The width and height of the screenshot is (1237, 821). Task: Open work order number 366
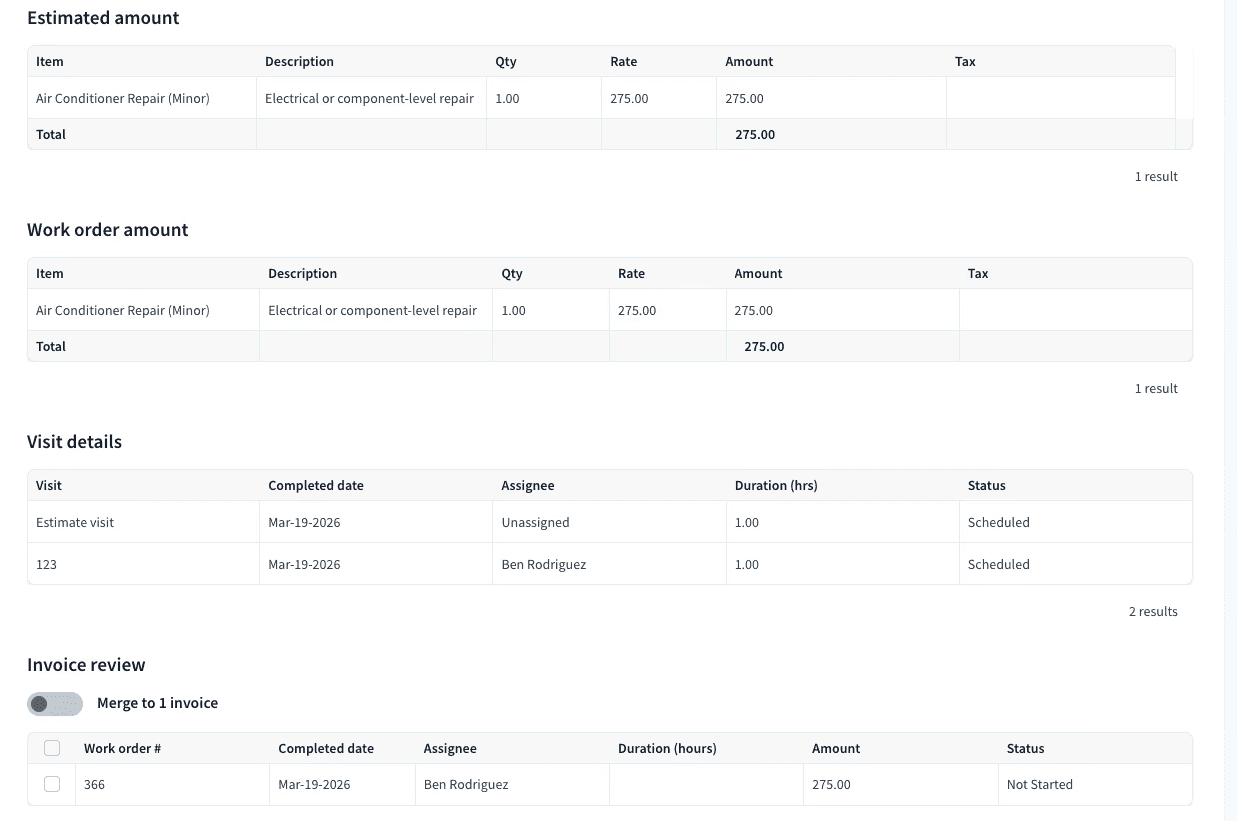94,784
